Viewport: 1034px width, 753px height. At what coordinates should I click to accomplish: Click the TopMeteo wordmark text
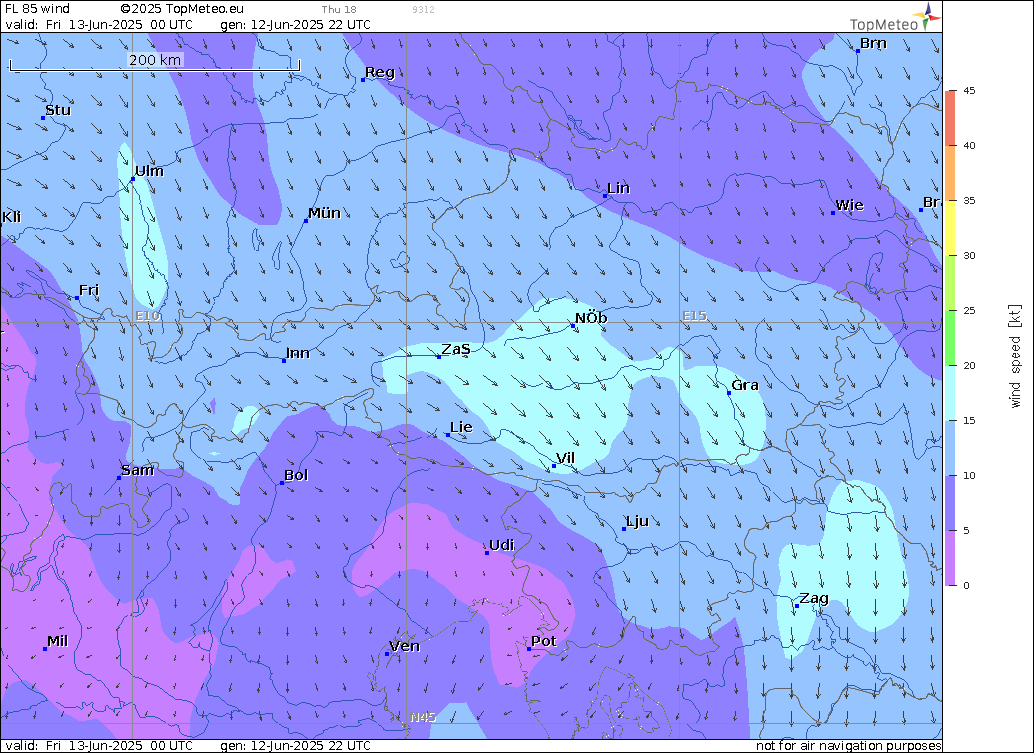884,25
